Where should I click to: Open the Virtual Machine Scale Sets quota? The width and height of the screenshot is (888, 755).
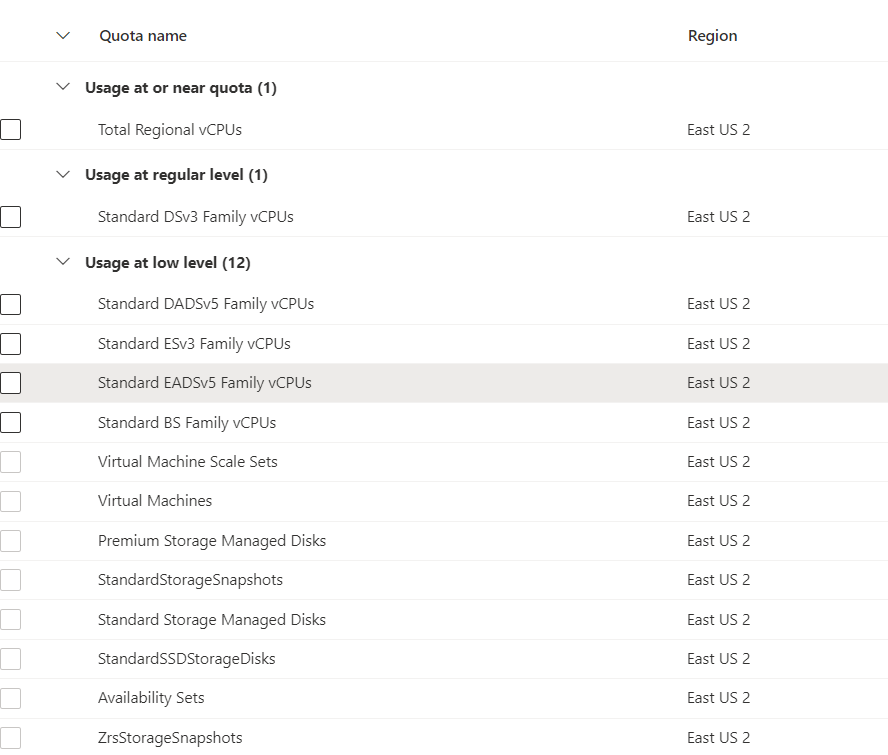pyautogui.click(x=188, y=461)
